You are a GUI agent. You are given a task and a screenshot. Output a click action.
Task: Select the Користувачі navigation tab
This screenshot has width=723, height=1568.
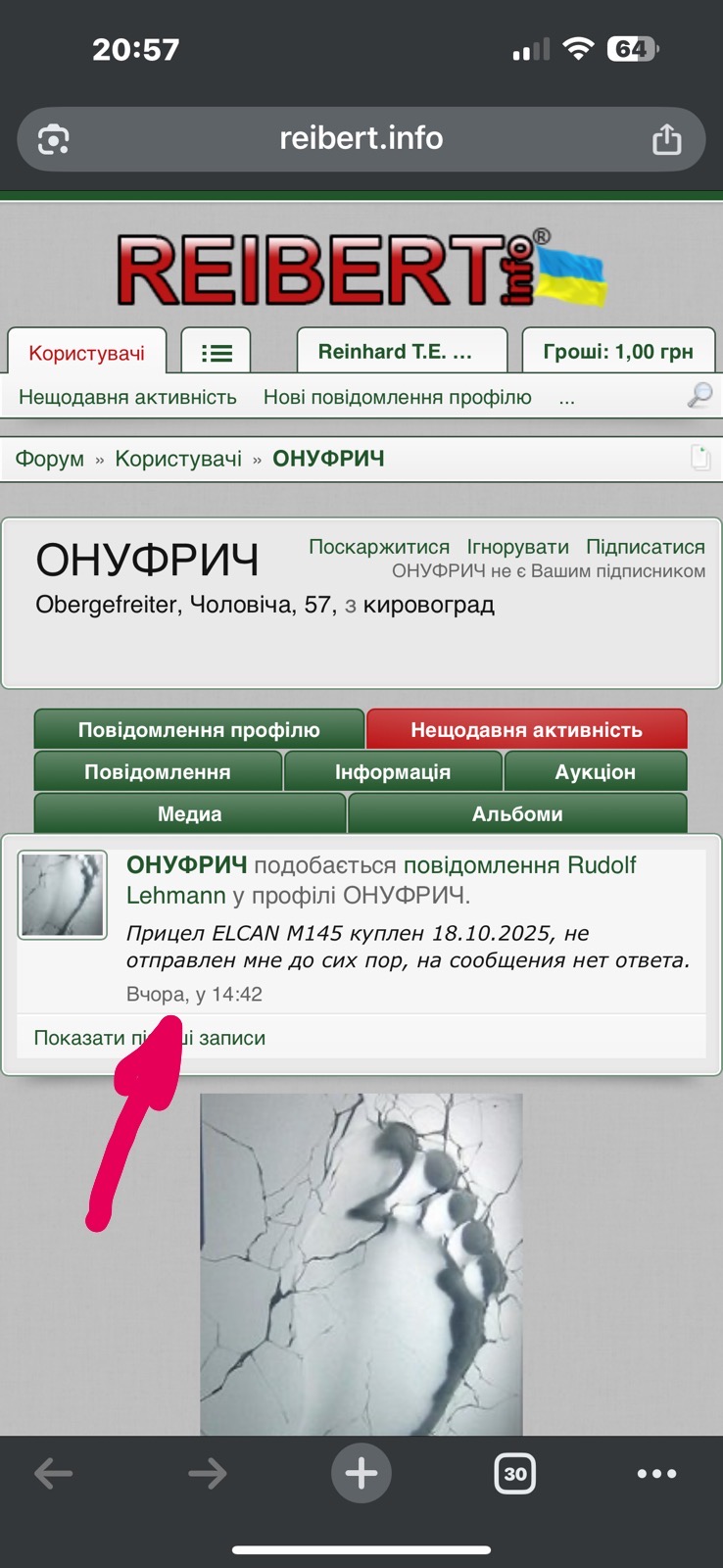click(87, 352)
